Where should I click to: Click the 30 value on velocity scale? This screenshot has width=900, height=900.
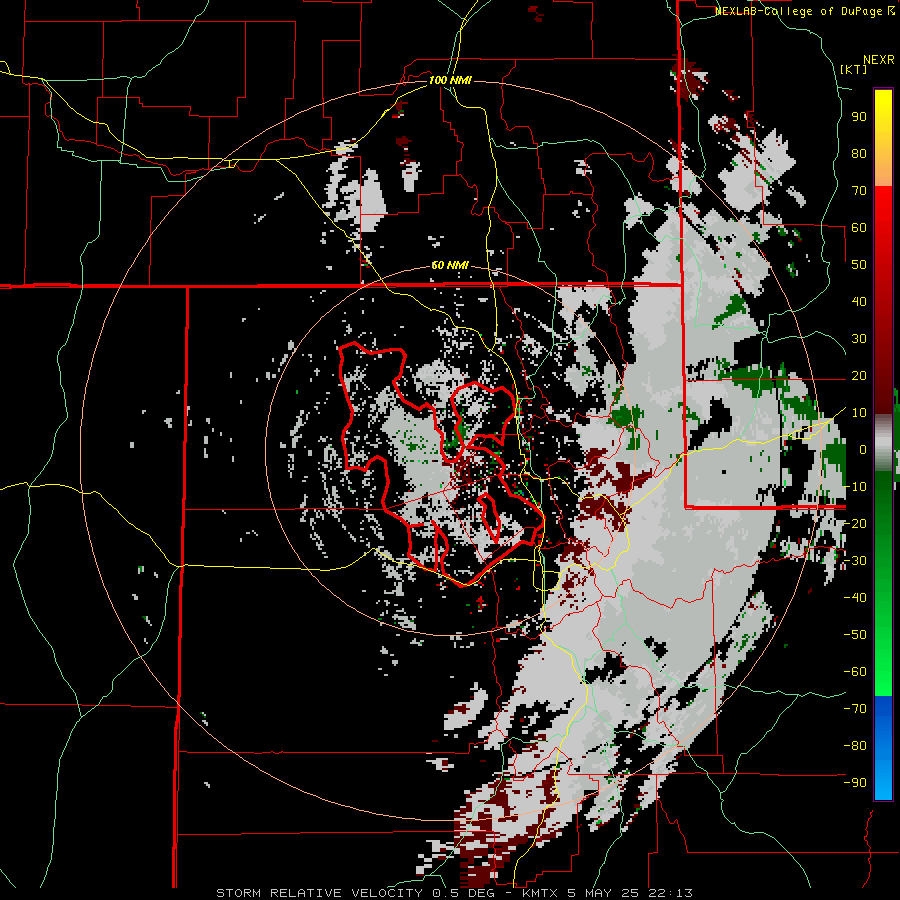click(859, 339)
